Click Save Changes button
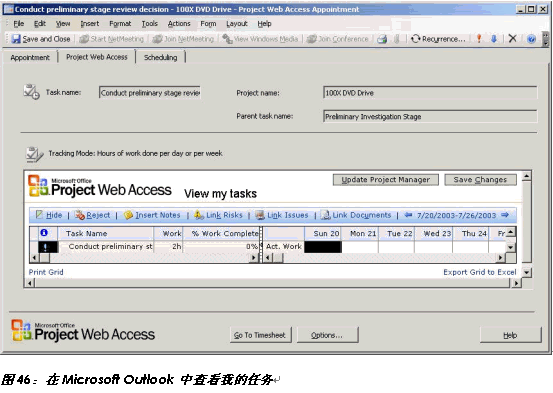Image resolution: width=553 pixels, height=393 pixels. (480, 180)
